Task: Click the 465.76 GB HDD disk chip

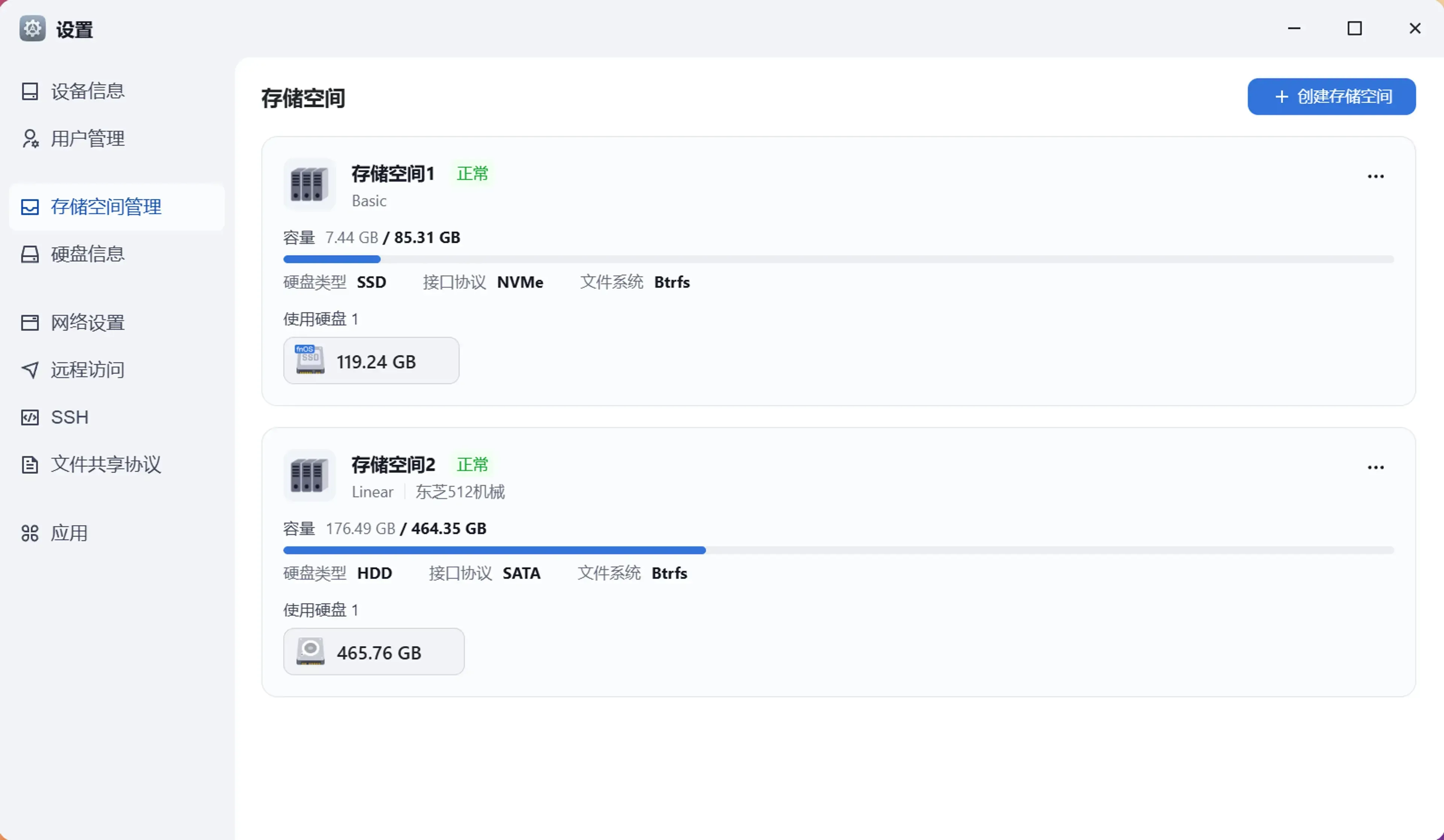Action: (374, 652)
